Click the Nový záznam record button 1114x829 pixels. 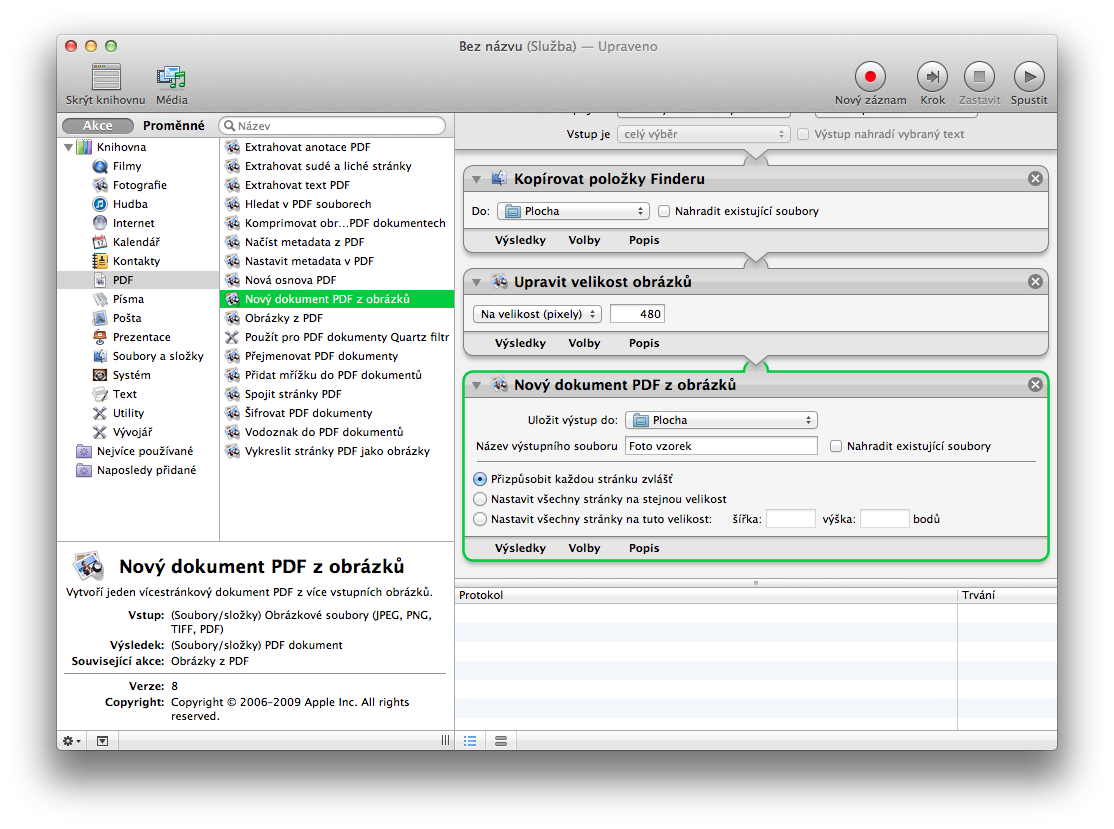click(870, 77)
